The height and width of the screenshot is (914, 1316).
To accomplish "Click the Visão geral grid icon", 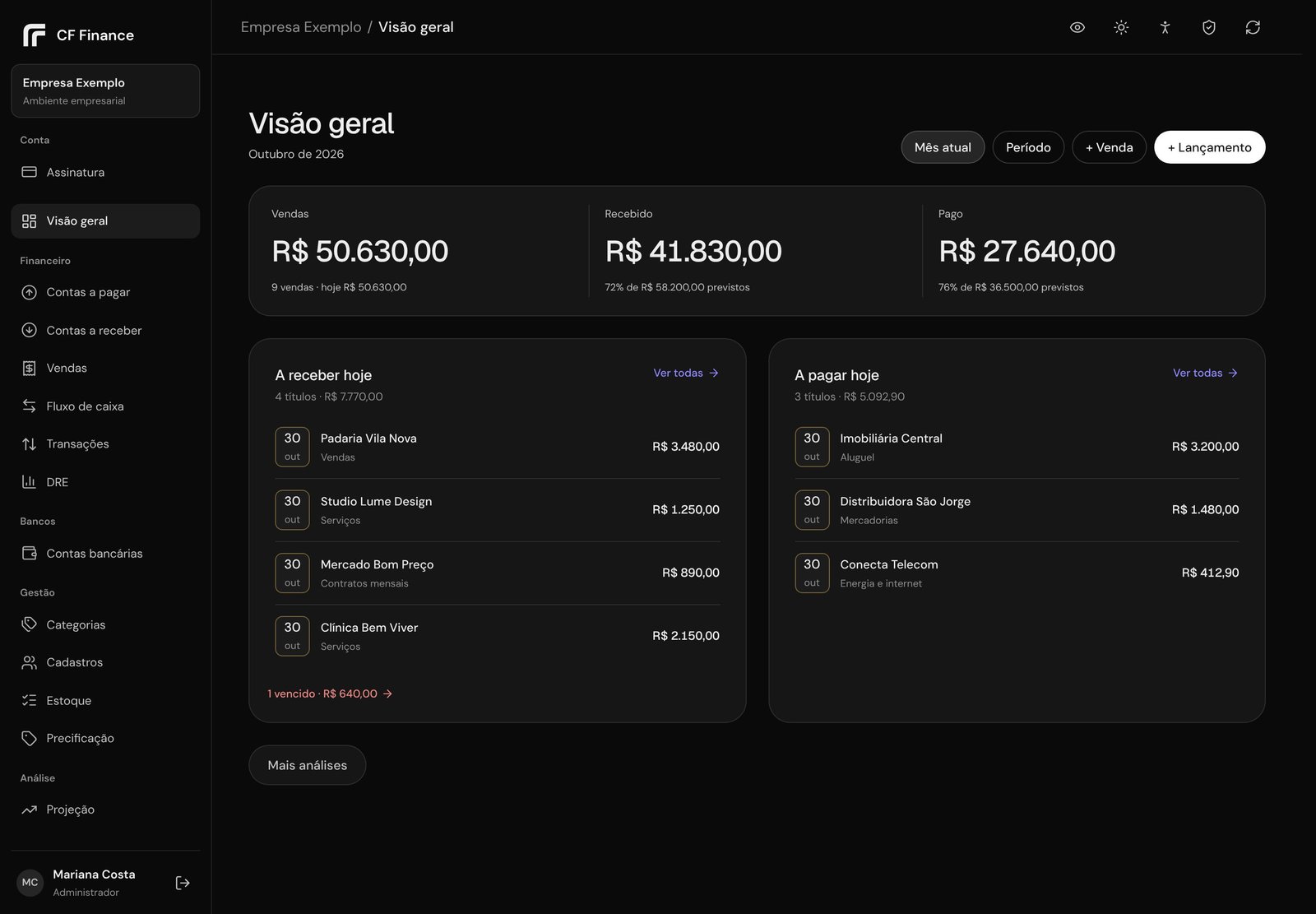I will [30, 220].
